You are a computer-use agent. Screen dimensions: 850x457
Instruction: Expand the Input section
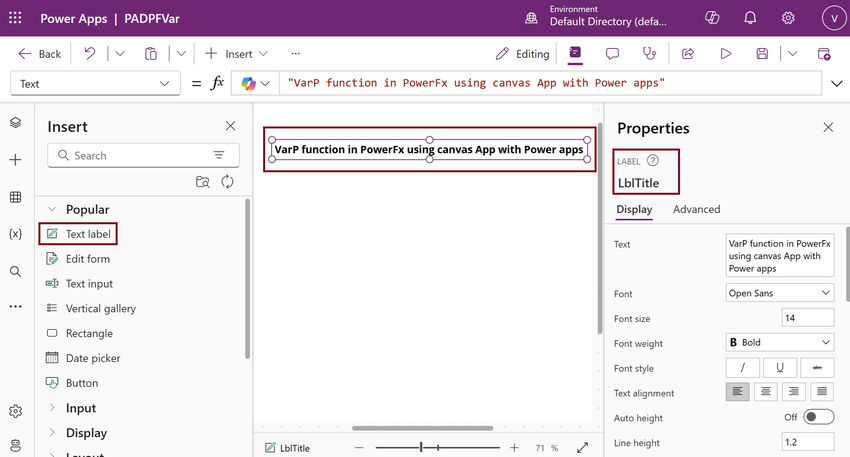point(52,407)
